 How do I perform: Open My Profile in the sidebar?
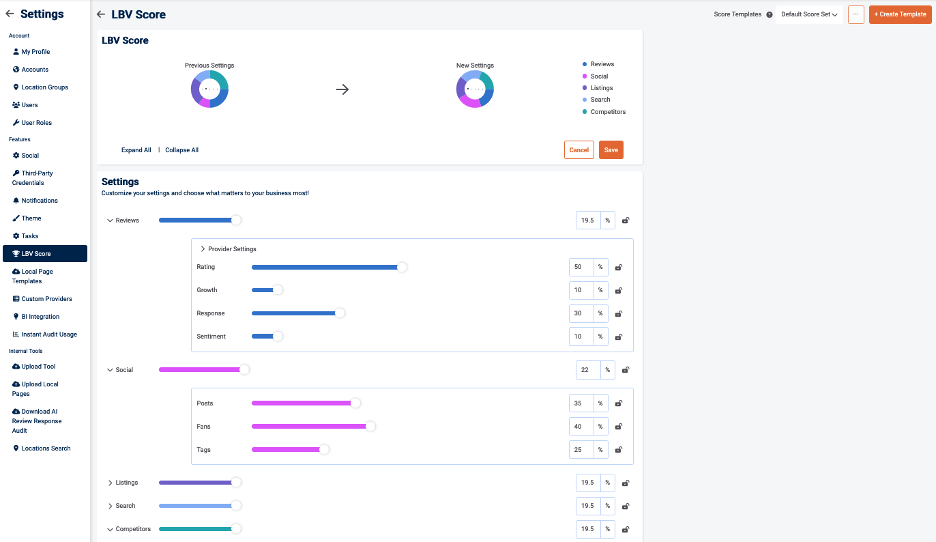[35, 52]
